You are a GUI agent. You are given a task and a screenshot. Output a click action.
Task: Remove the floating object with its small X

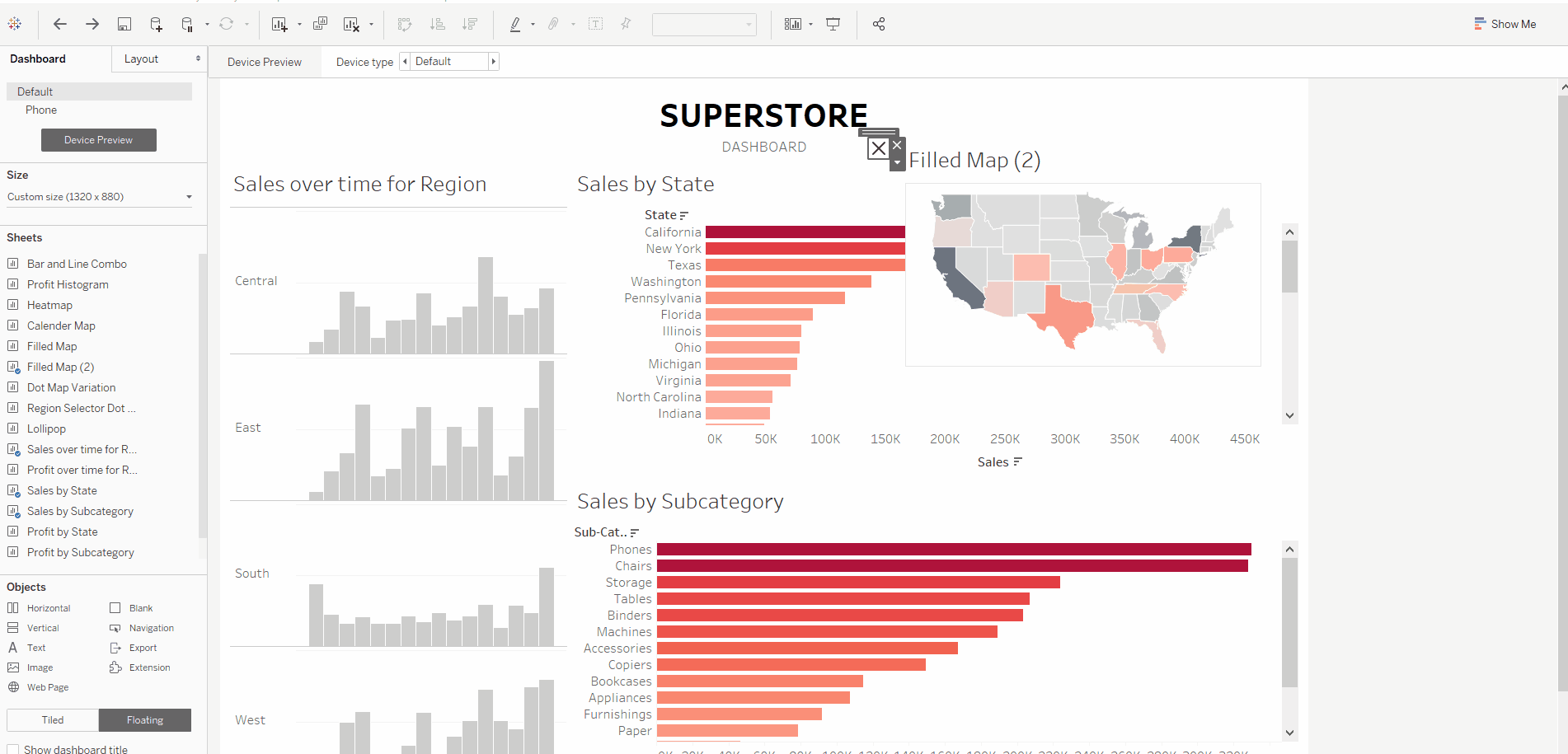[x=897, y=145]
